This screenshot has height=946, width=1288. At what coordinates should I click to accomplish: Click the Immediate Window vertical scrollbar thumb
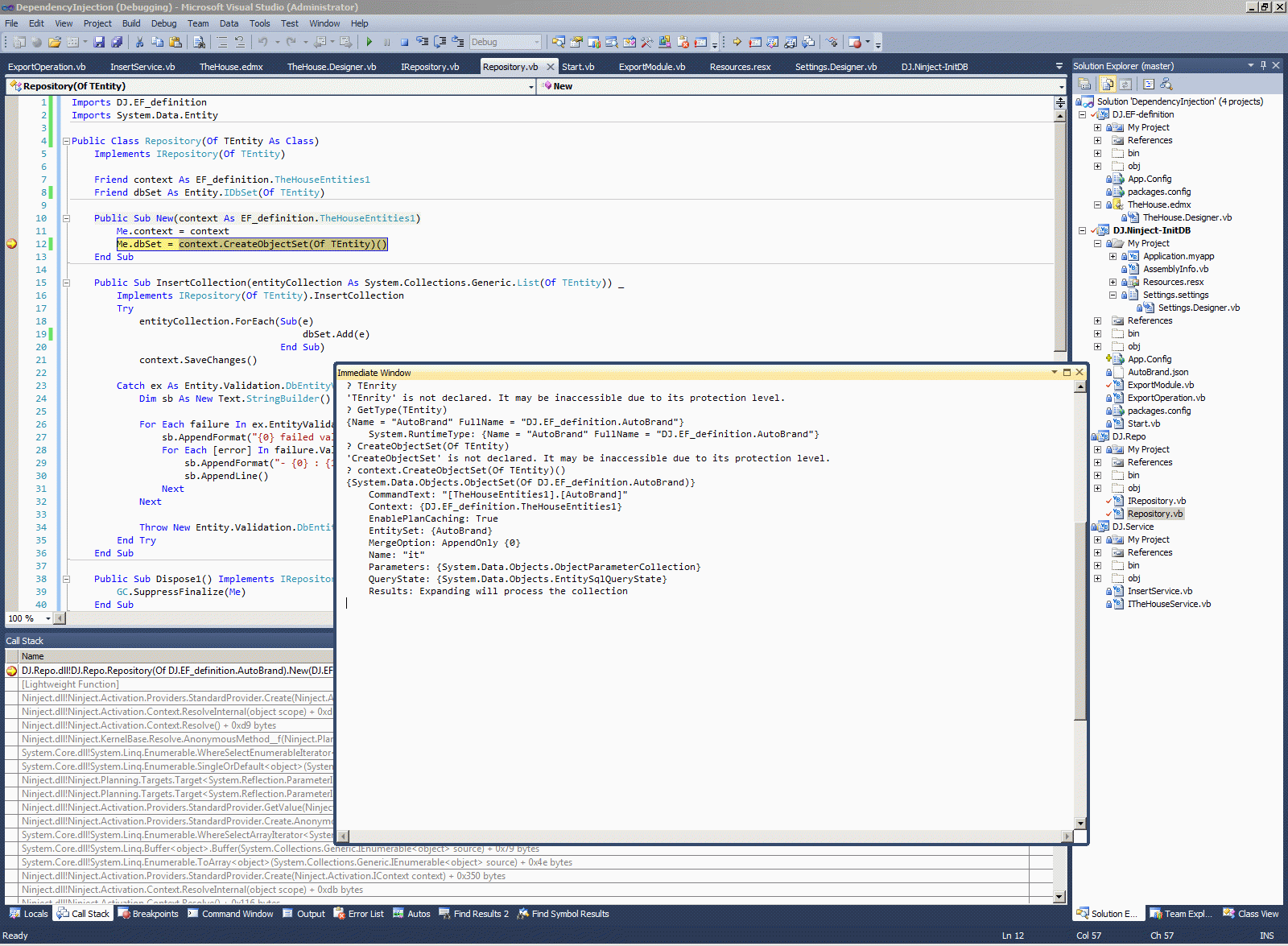[1080, 620]
